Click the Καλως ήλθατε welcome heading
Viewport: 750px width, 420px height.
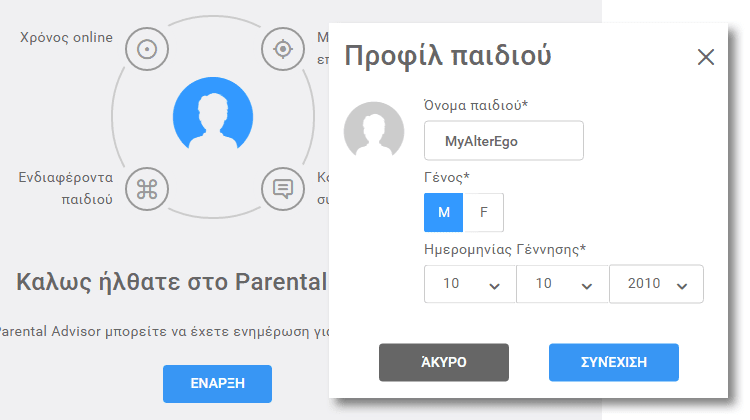click(x=172, y=282)
